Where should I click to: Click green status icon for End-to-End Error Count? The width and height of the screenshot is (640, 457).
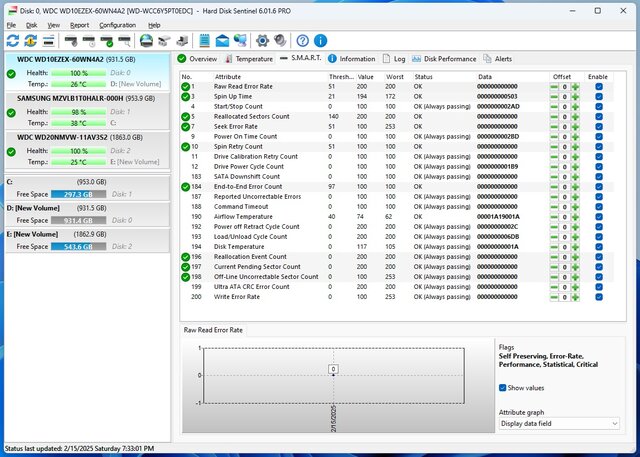[186, 187]
